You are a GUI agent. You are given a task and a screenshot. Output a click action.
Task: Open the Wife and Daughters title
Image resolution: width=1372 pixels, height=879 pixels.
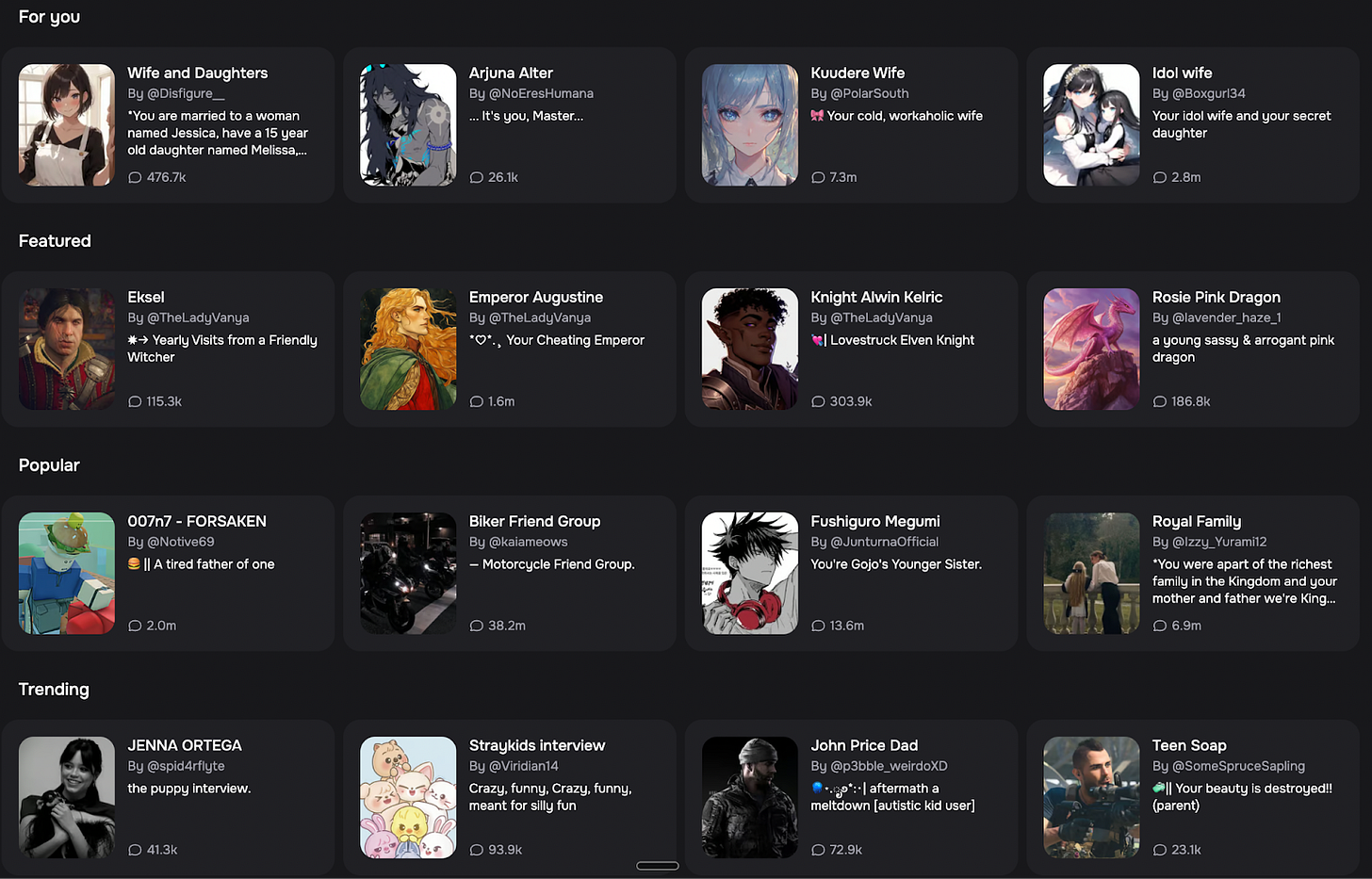(x=198, y=73)
